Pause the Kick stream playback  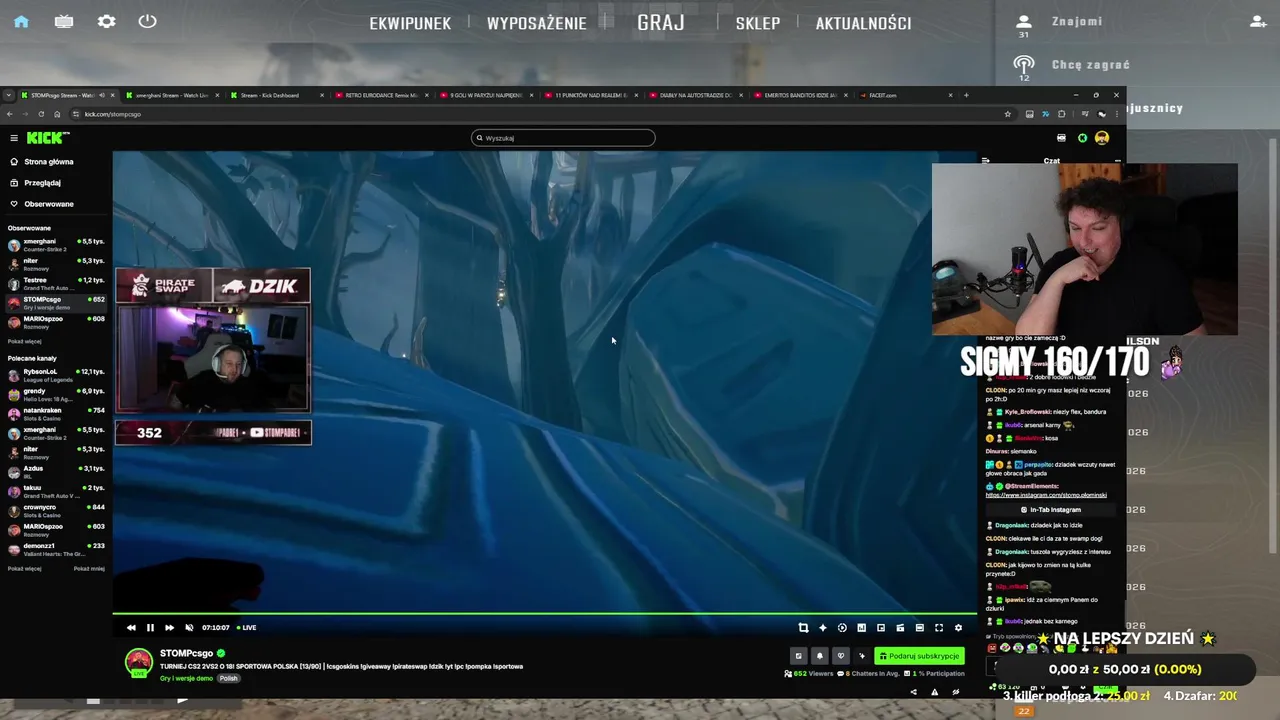[x=150, y=627]
